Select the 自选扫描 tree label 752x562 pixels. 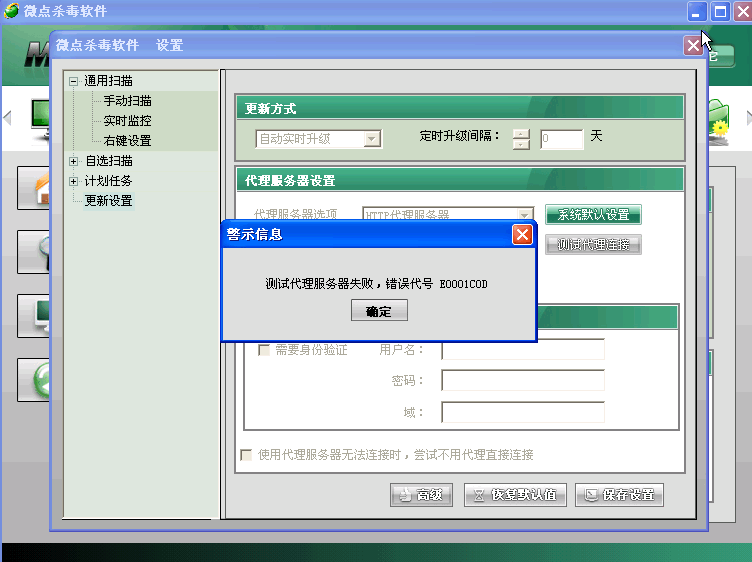(109, 161)
